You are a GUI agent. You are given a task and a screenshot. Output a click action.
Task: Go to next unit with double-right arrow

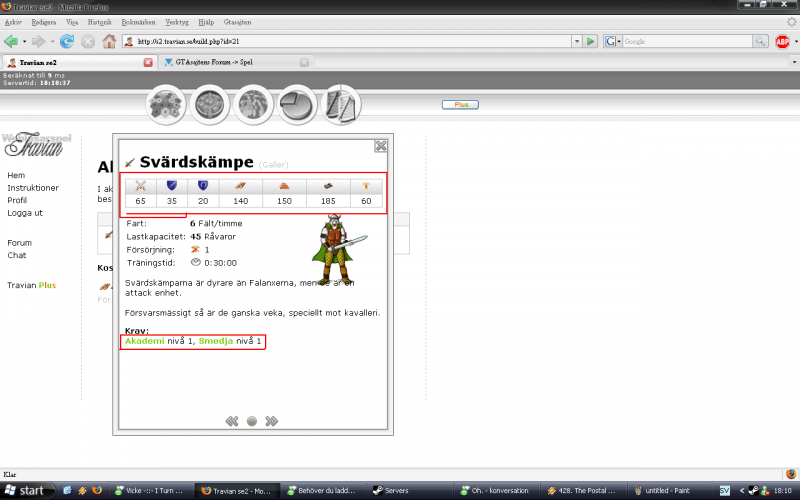[x=271, y=421]
